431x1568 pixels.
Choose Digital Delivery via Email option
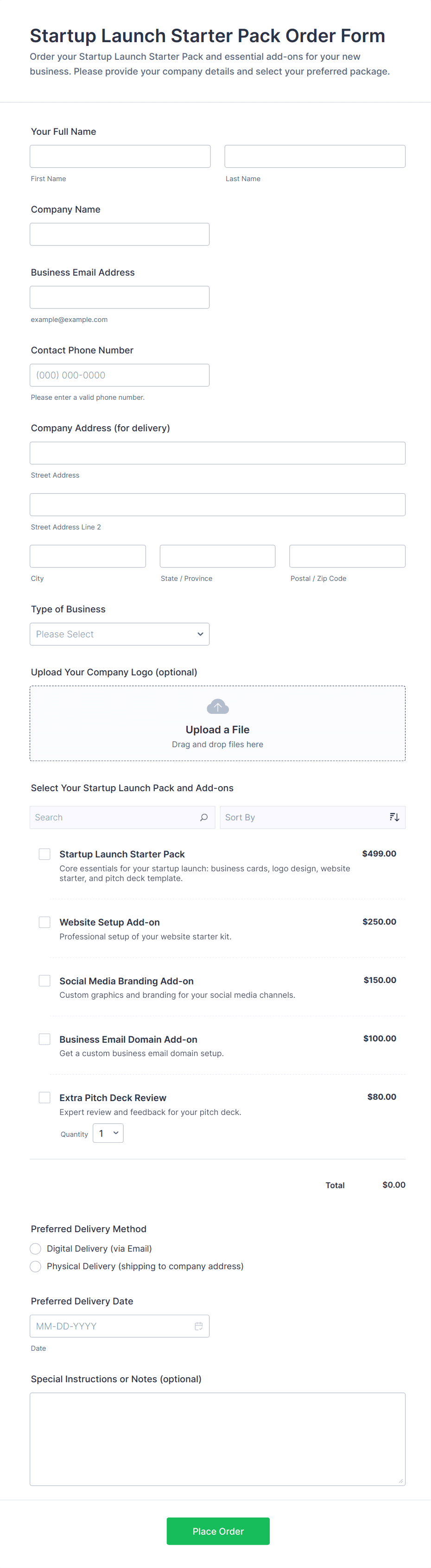[x=35, y=1248]
